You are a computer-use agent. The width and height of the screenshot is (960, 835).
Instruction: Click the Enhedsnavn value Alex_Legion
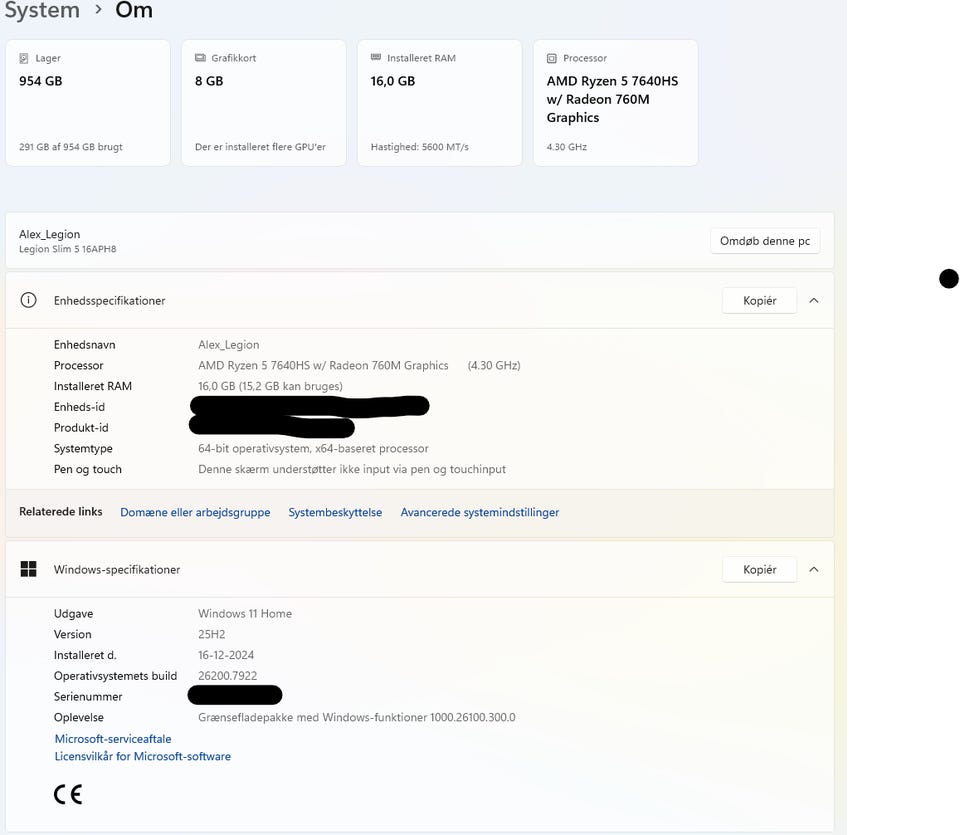[x=228, y=345]
